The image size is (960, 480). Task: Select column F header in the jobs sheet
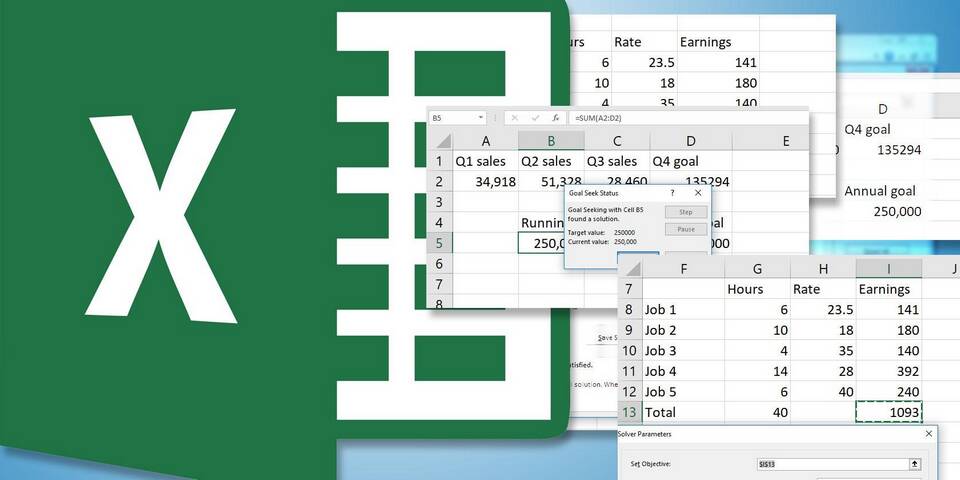tap(683, 268)
